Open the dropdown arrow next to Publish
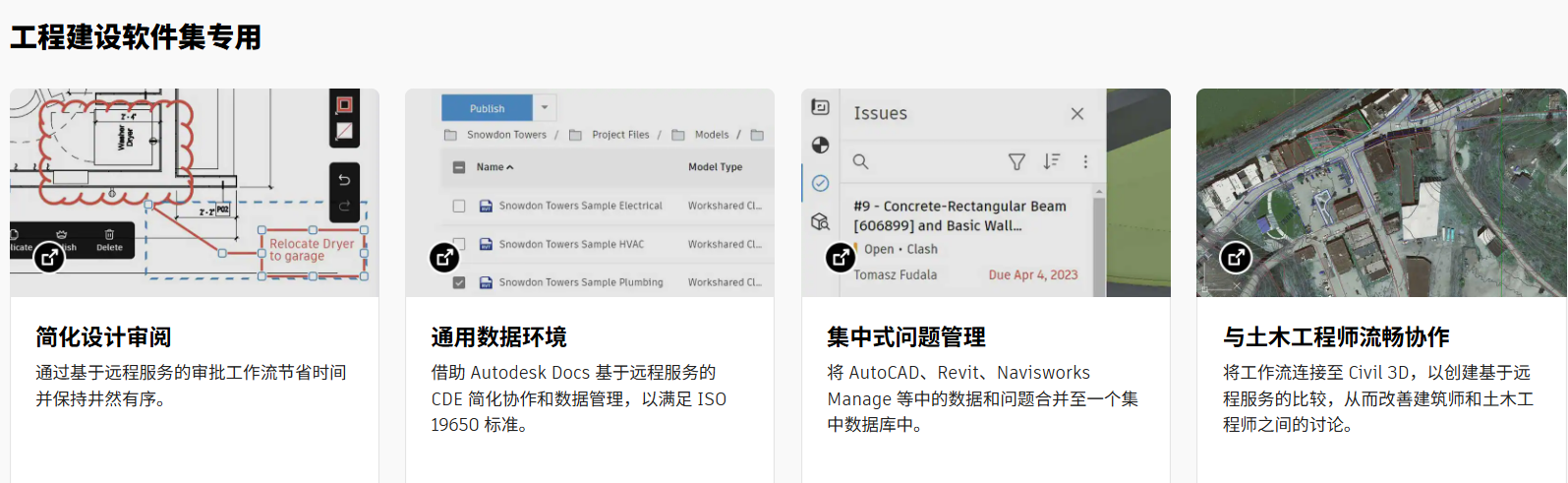The height and width of the screenshot is (483, 1568). click(545, 107)
